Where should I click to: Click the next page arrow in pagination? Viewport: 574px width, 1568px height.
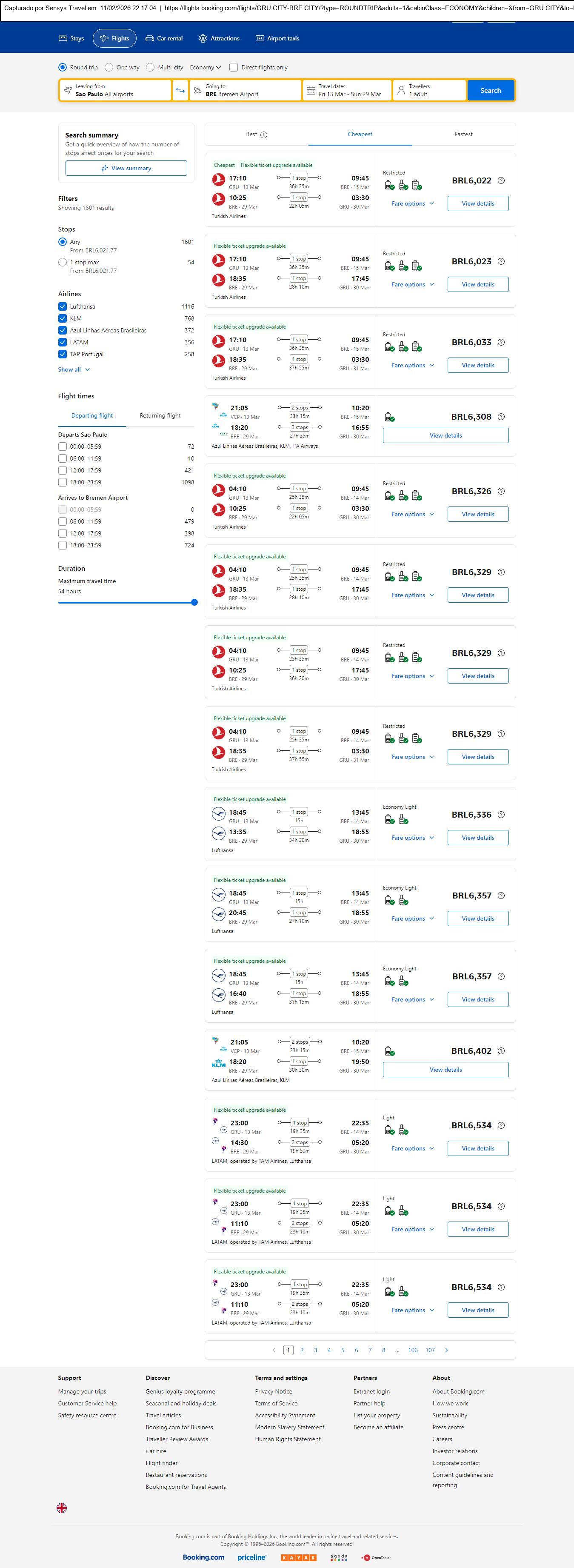[446, 1350]
